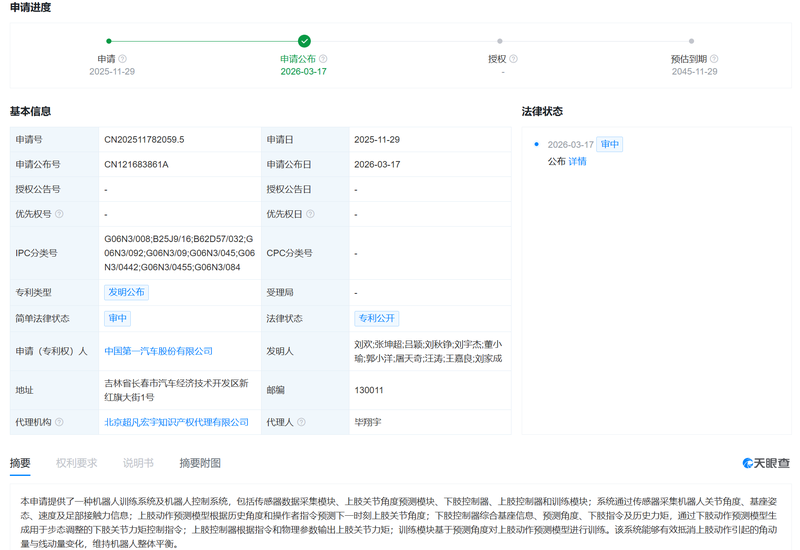Click the help icon beside 优先权号
Screen dimensions: 800x550
point(59,214)
